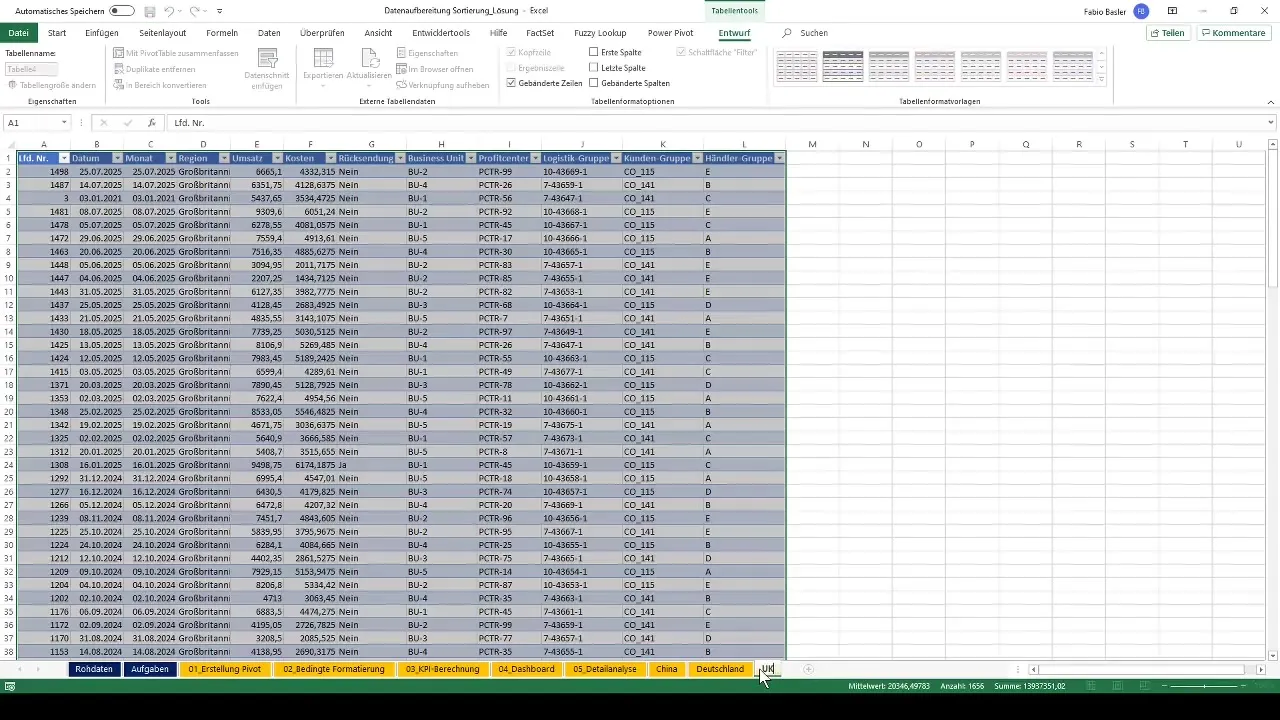The width and height of the screenshot is (1280, 720).
Task: Collapse the ribbon with the chevron
Action: click(1270, 102)
